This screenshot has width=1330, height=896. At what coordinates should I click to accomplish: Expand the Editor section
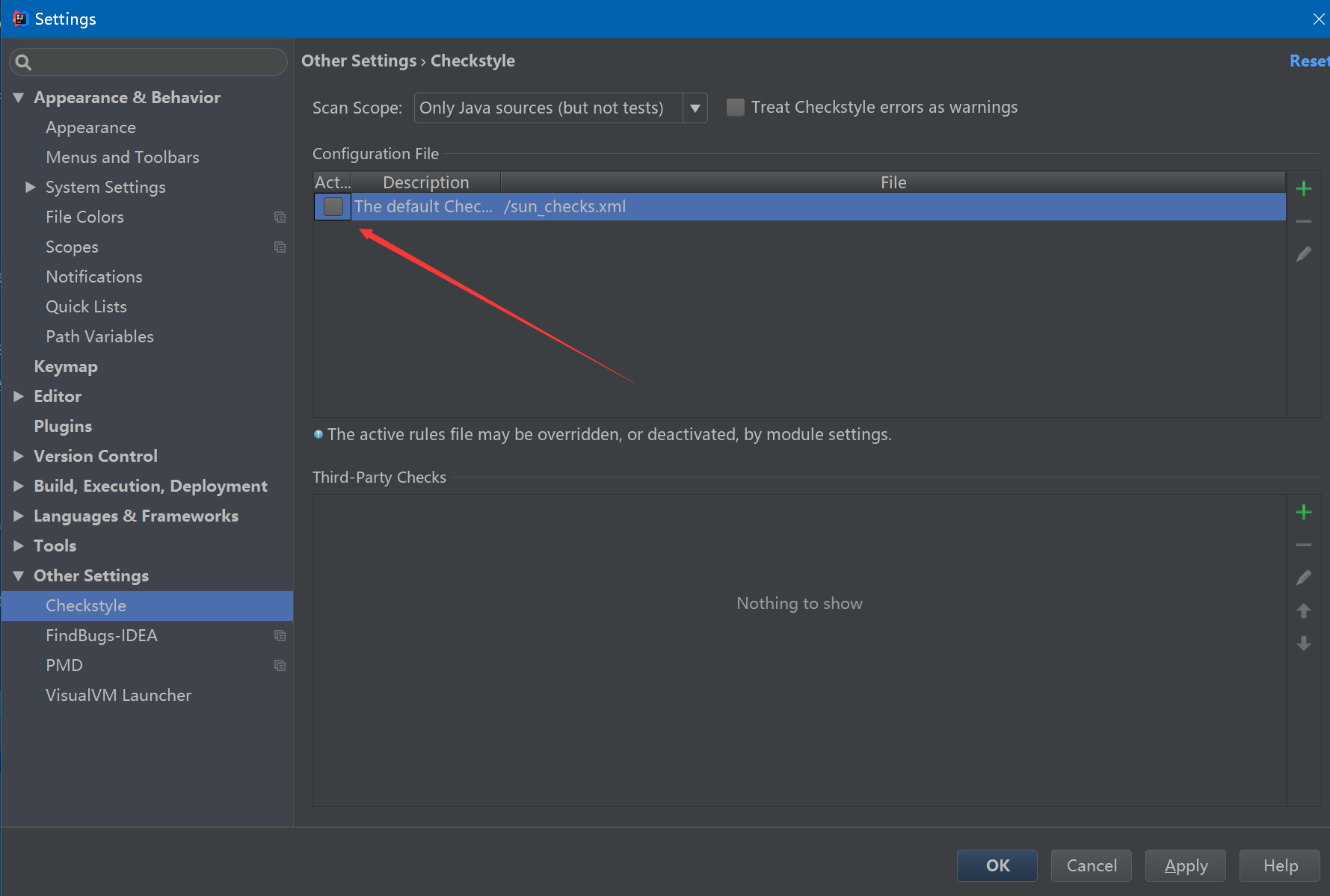19,396
